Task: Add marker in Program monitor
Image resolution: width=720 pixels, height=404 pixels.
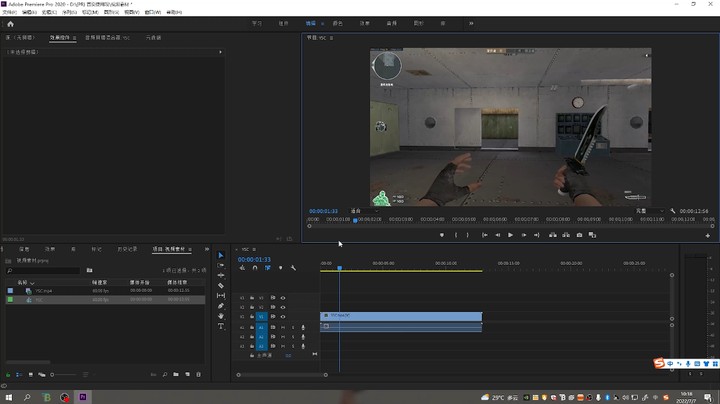Action: (442, 235)
